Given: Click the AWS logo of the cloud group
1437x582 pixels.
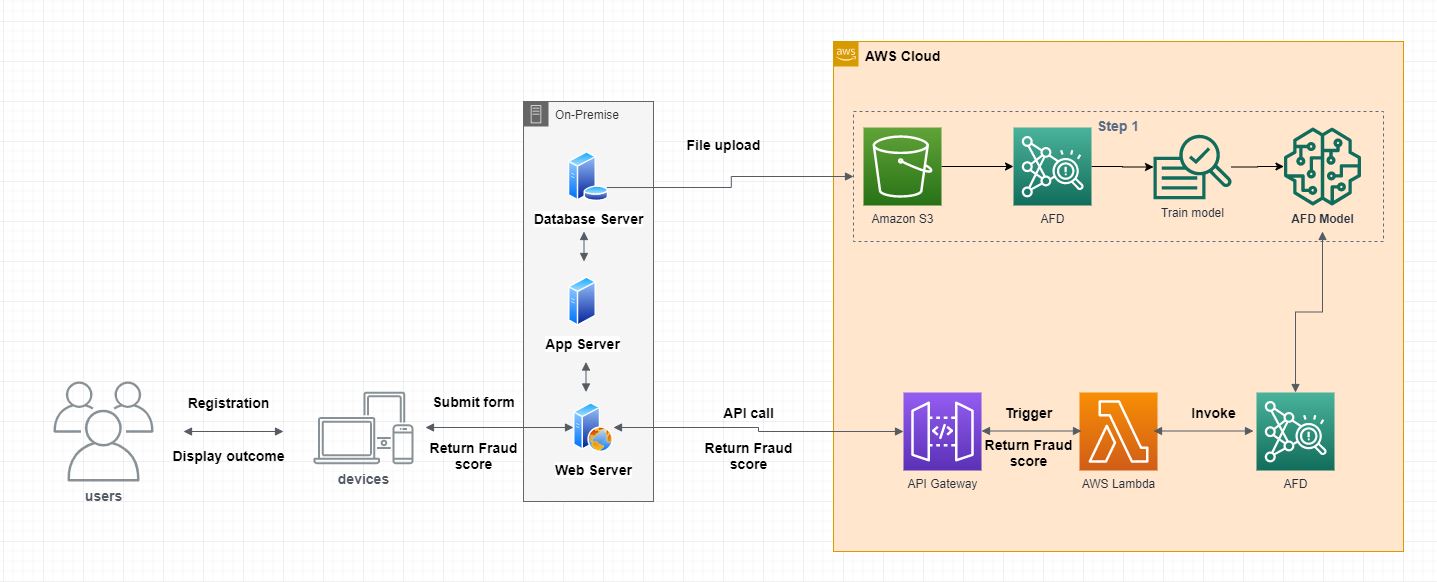Looking at the screenshot, I should pyautogui.click(x=846, y=54).
